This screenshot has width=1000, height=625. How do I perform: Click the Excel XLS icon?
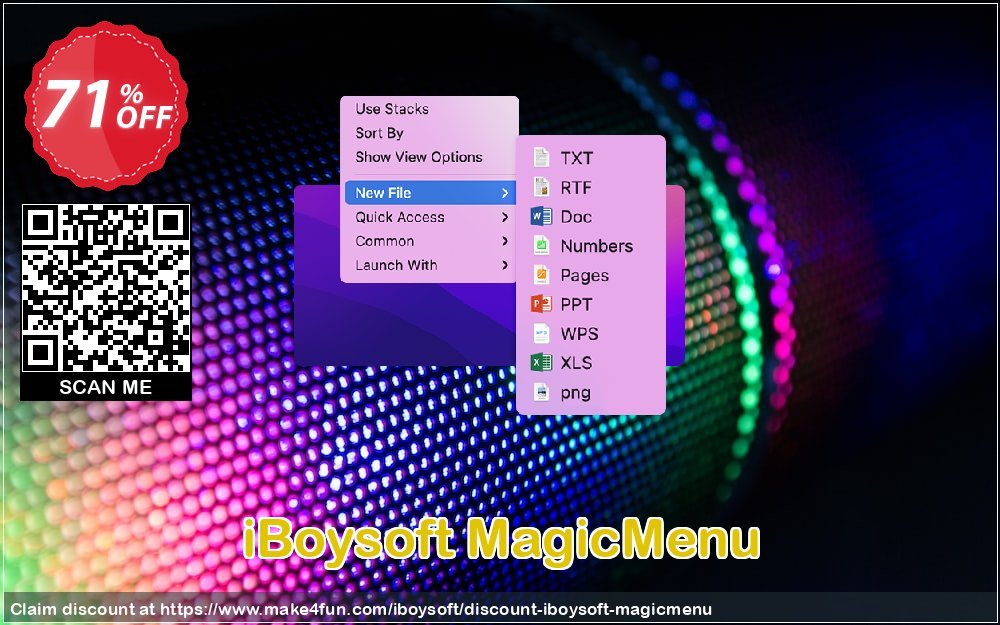541,363
